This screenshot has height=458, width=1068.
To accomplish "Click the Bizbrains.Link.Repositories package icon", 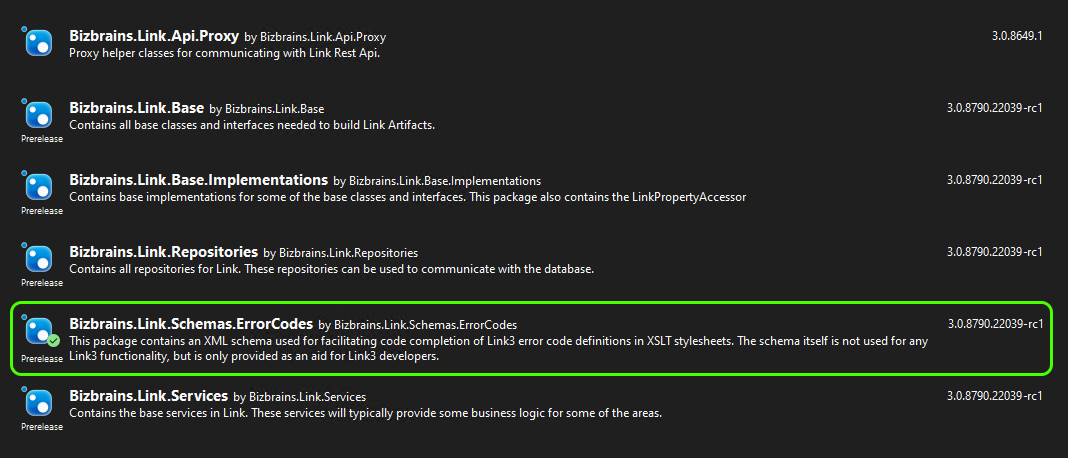I will click(x=38, y=258).
